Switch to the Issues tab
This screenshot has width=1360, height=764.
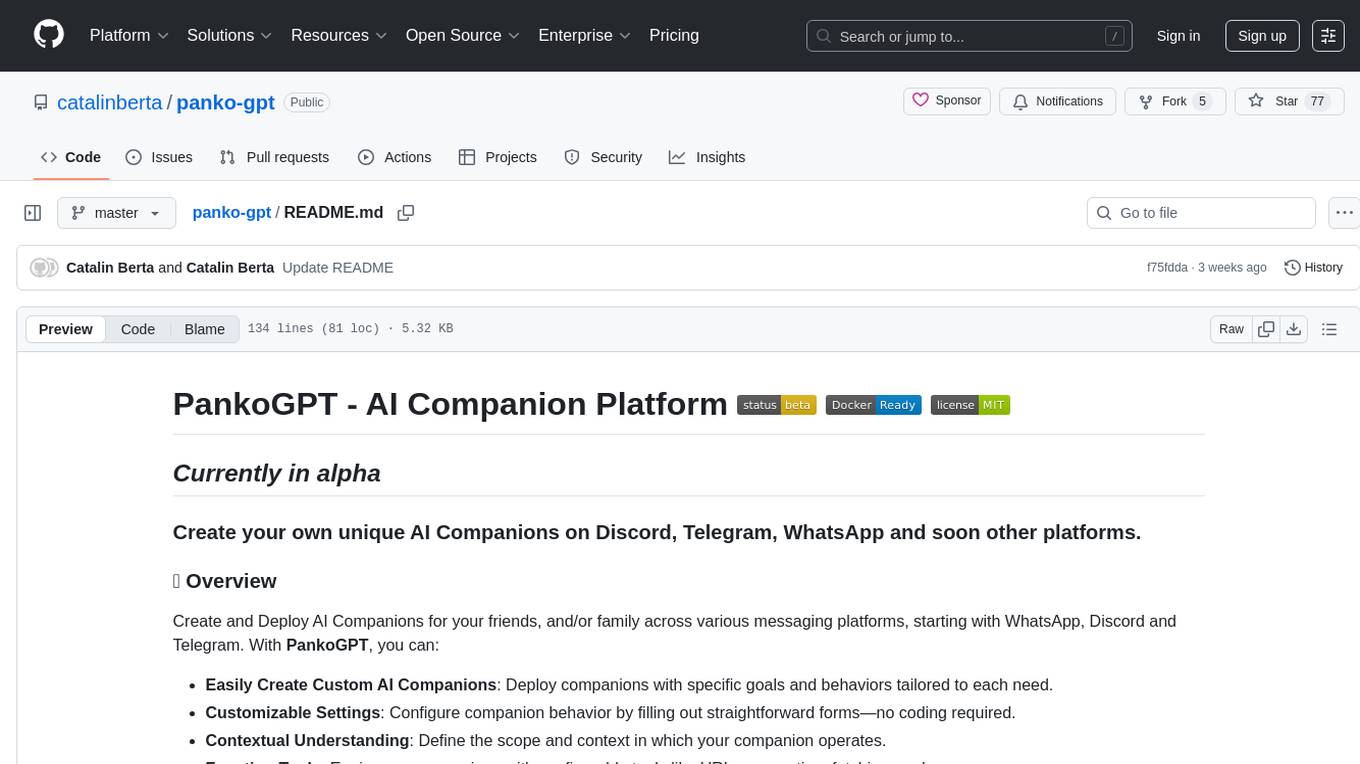click(159, 157)
